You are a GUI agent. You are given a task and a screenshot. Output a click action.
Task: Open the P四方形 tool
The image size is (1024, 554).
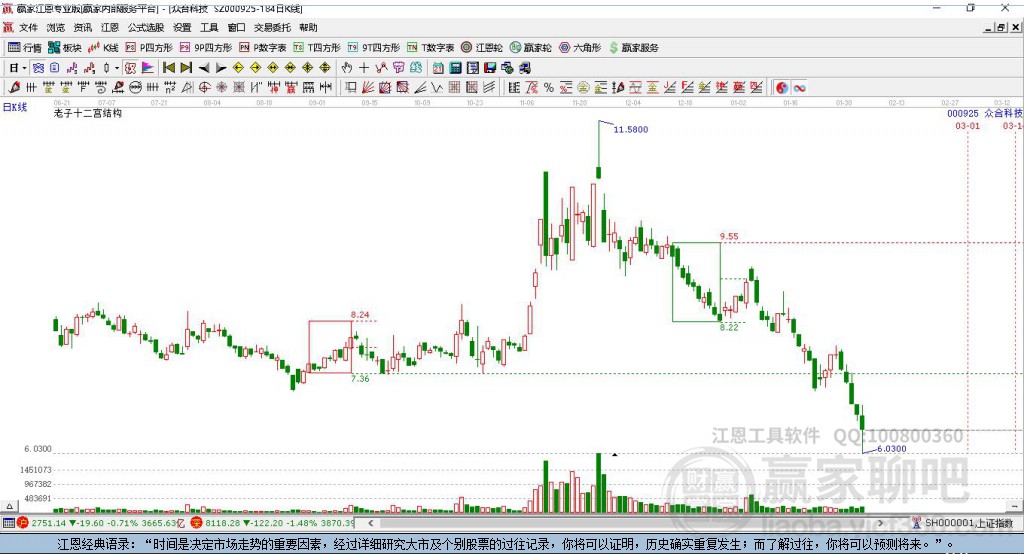coord(149,48)
